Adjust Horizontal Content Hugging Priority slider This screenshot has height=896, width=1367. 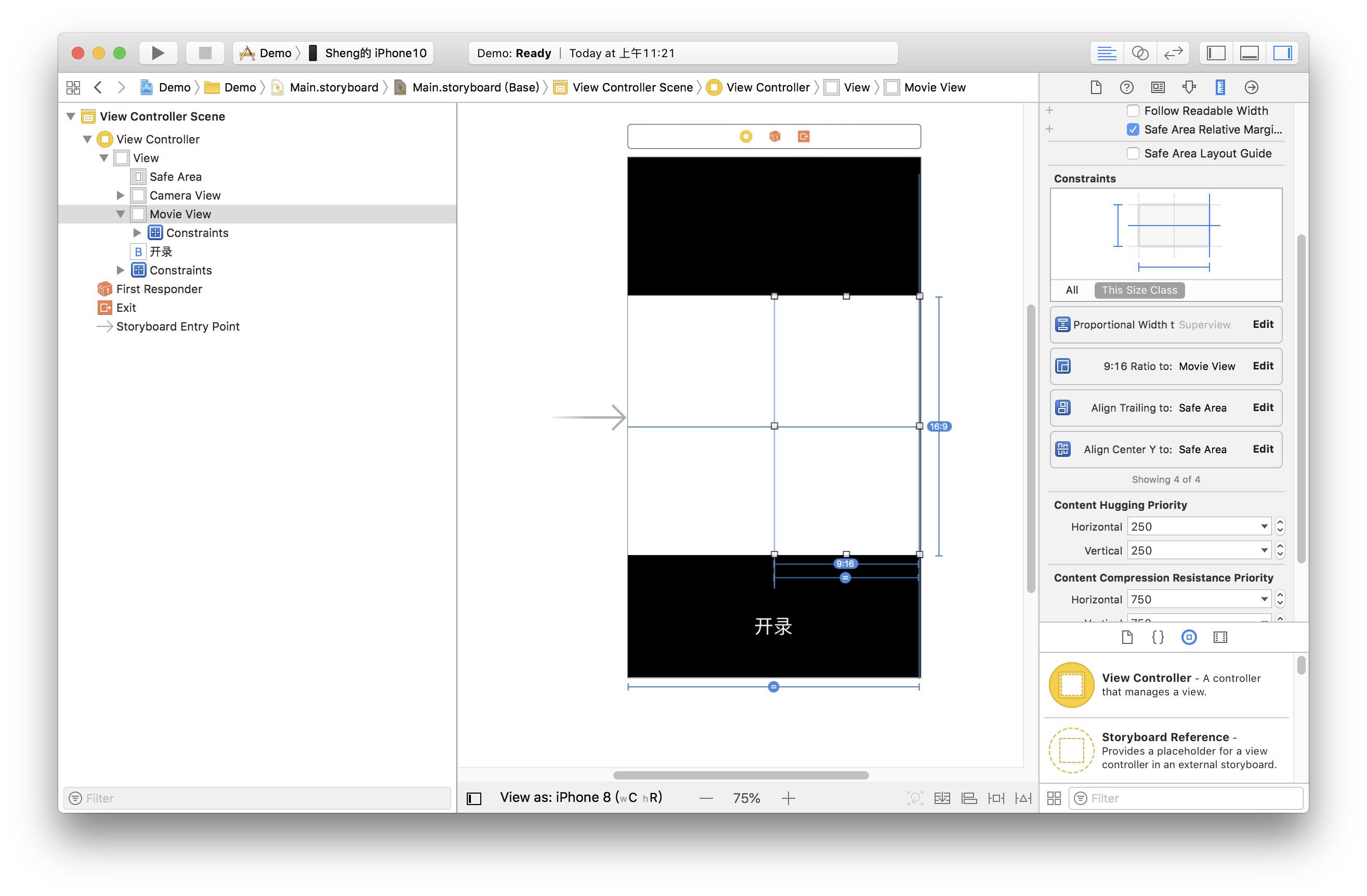[x=1282, y=525]
